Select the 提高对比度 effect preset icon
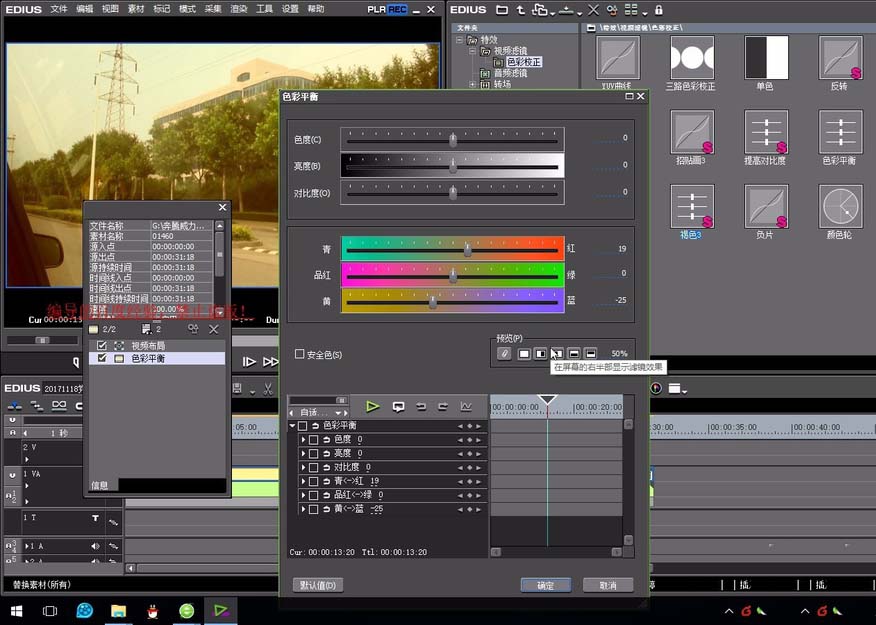 tap(766, 132)
